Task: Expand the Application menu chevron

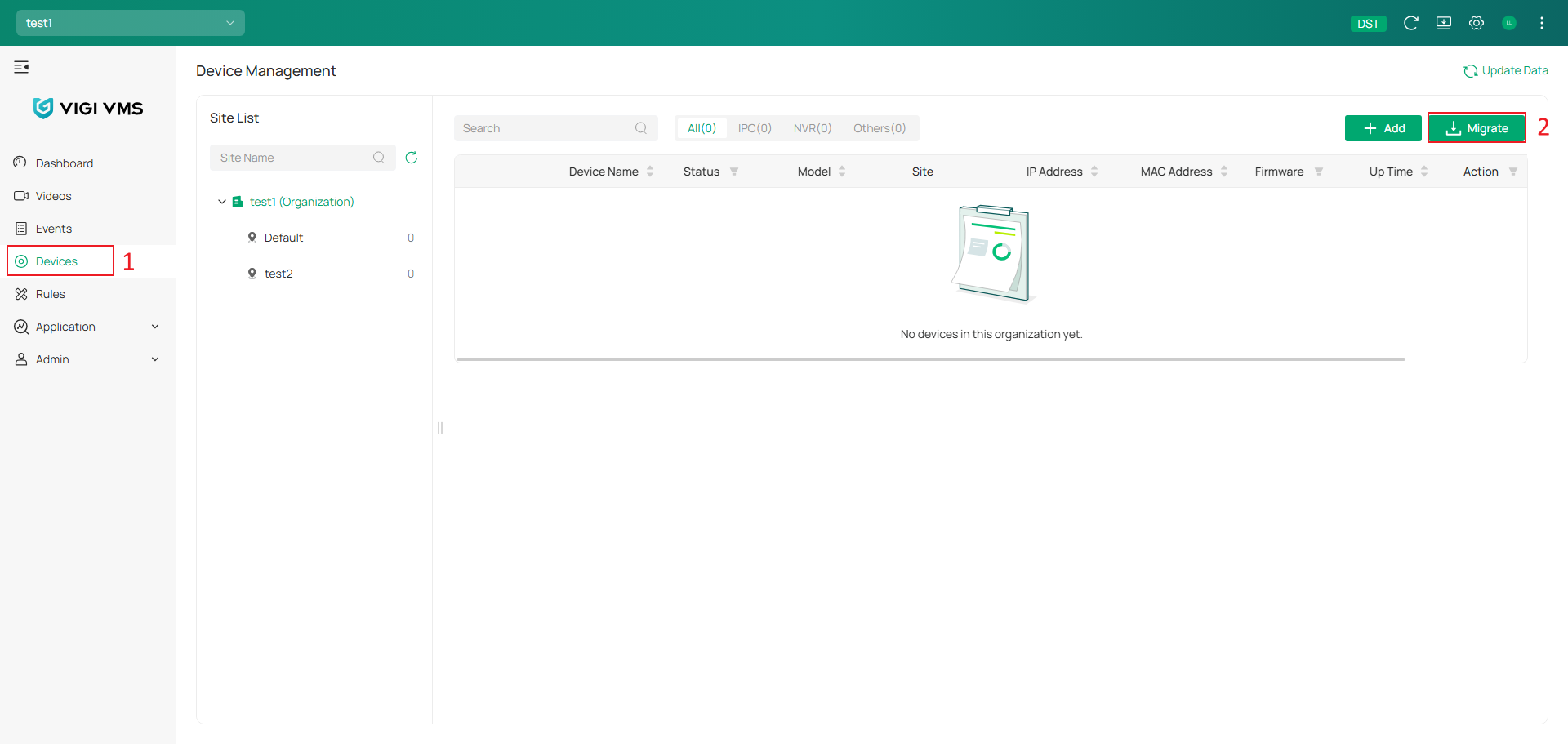Action: click(155, 327)
